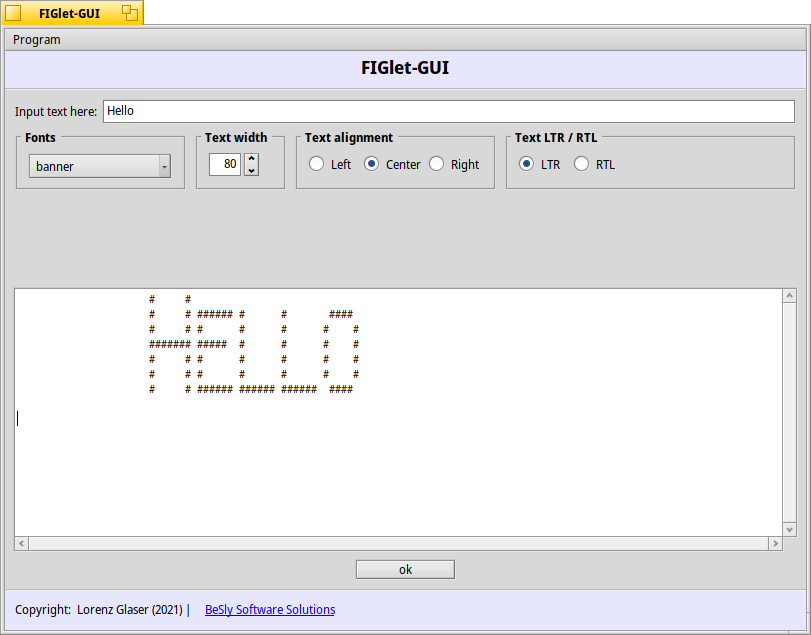Click the horizontal scrollbar right arrow
The height and width of the screenshot is (635, 811).
(x=775, y=543)
